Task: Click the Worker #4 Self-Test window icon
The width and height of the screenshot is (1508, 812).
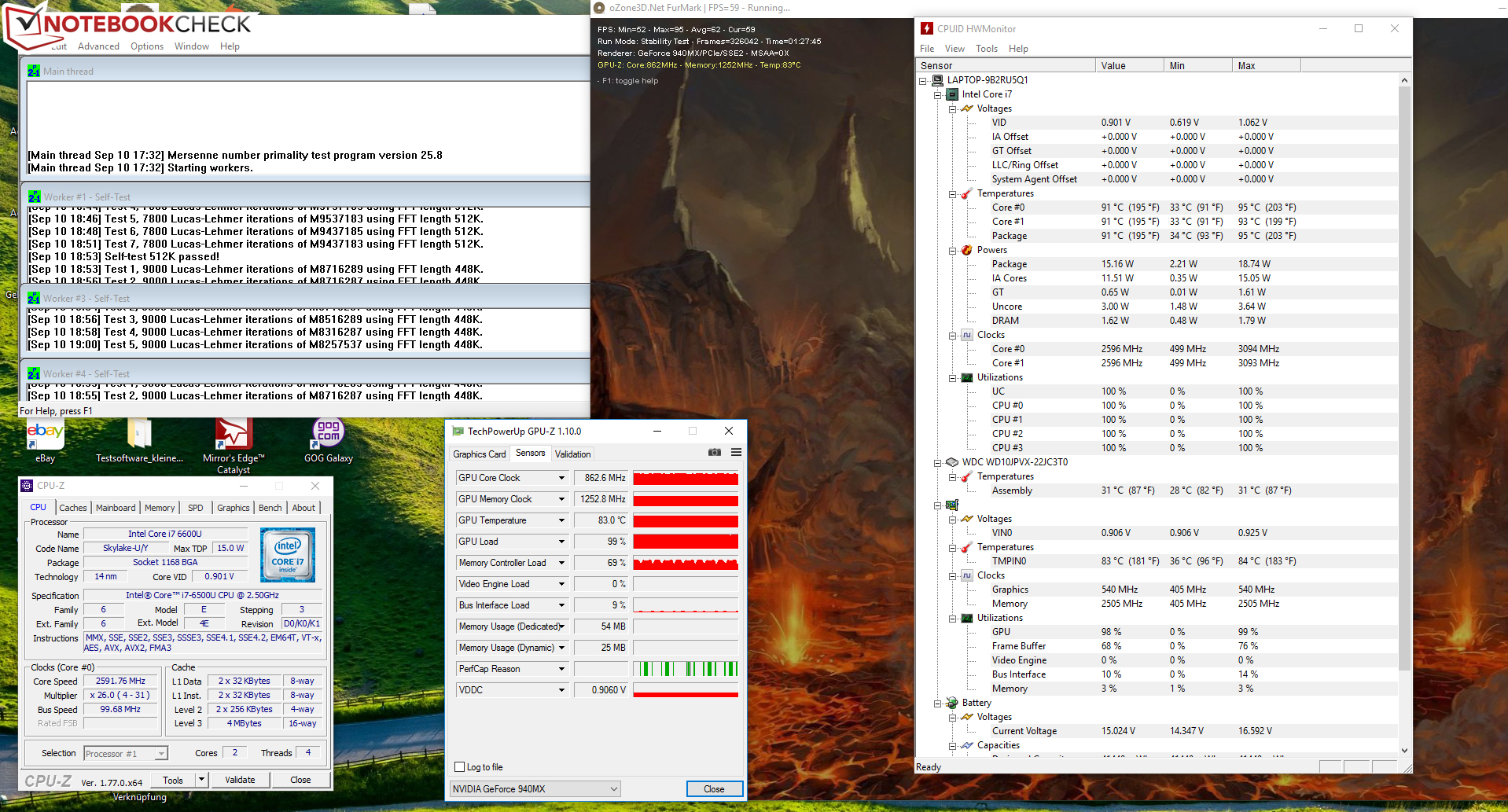Action: 34,374
